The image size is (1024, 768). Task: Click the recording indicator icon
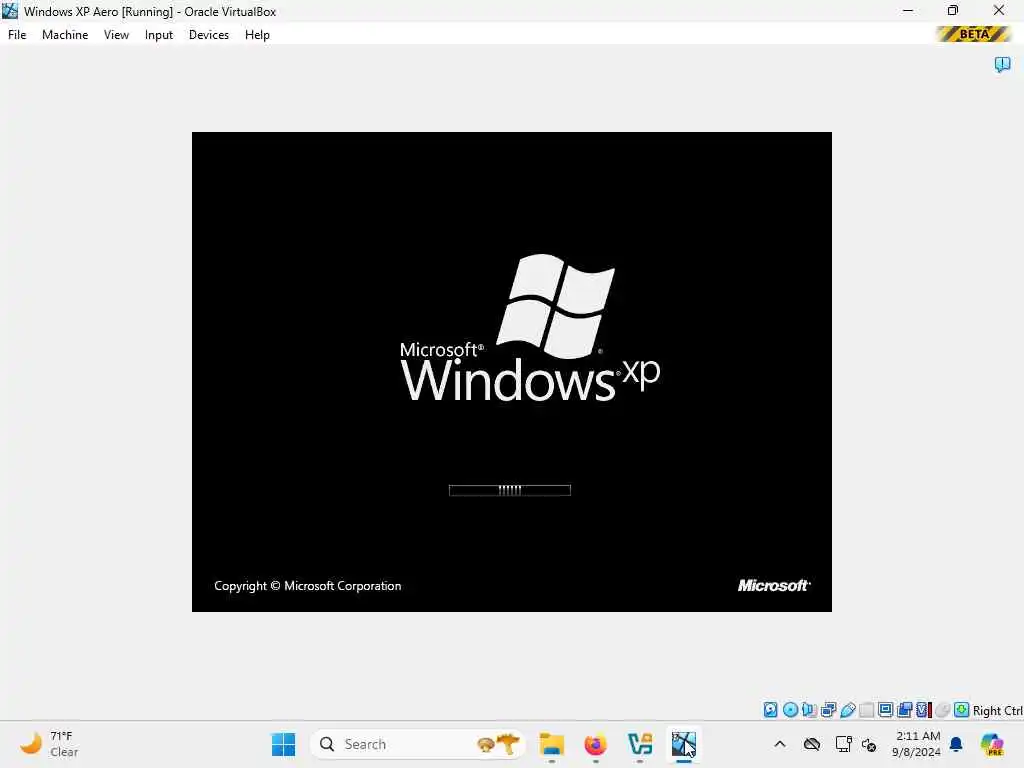pos(904,710)
